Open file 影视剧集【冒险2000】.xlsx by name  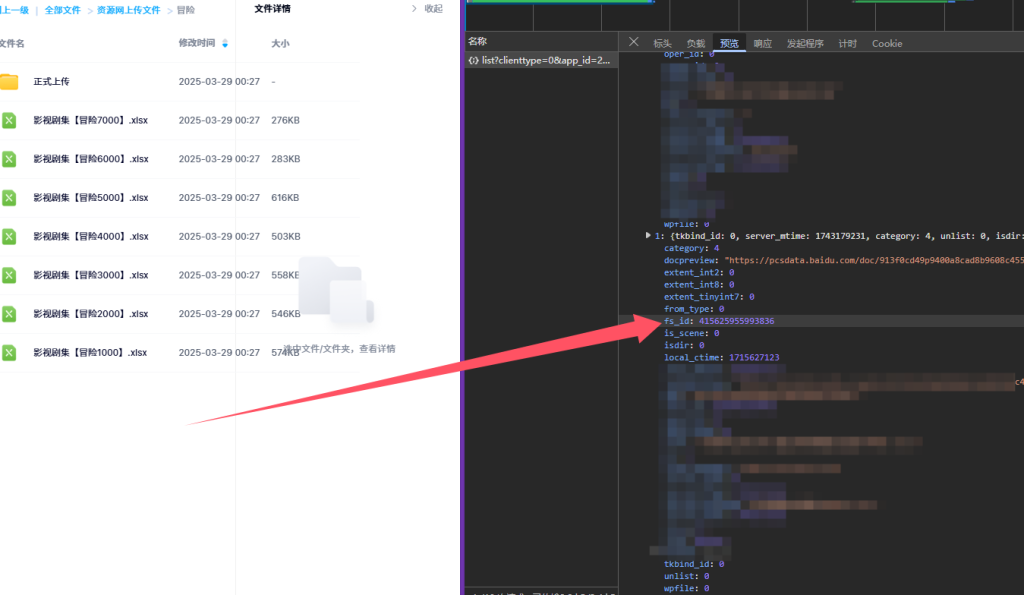[x=90, y=314]
